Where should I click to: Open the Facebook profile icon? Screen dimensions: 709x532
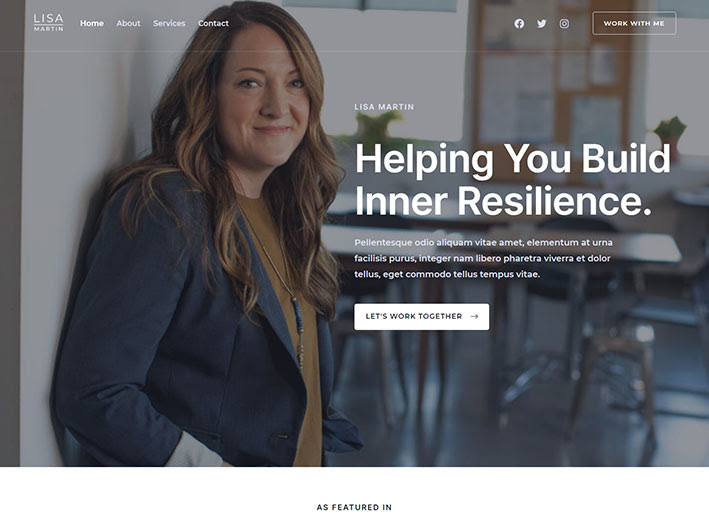click(519, 24)
